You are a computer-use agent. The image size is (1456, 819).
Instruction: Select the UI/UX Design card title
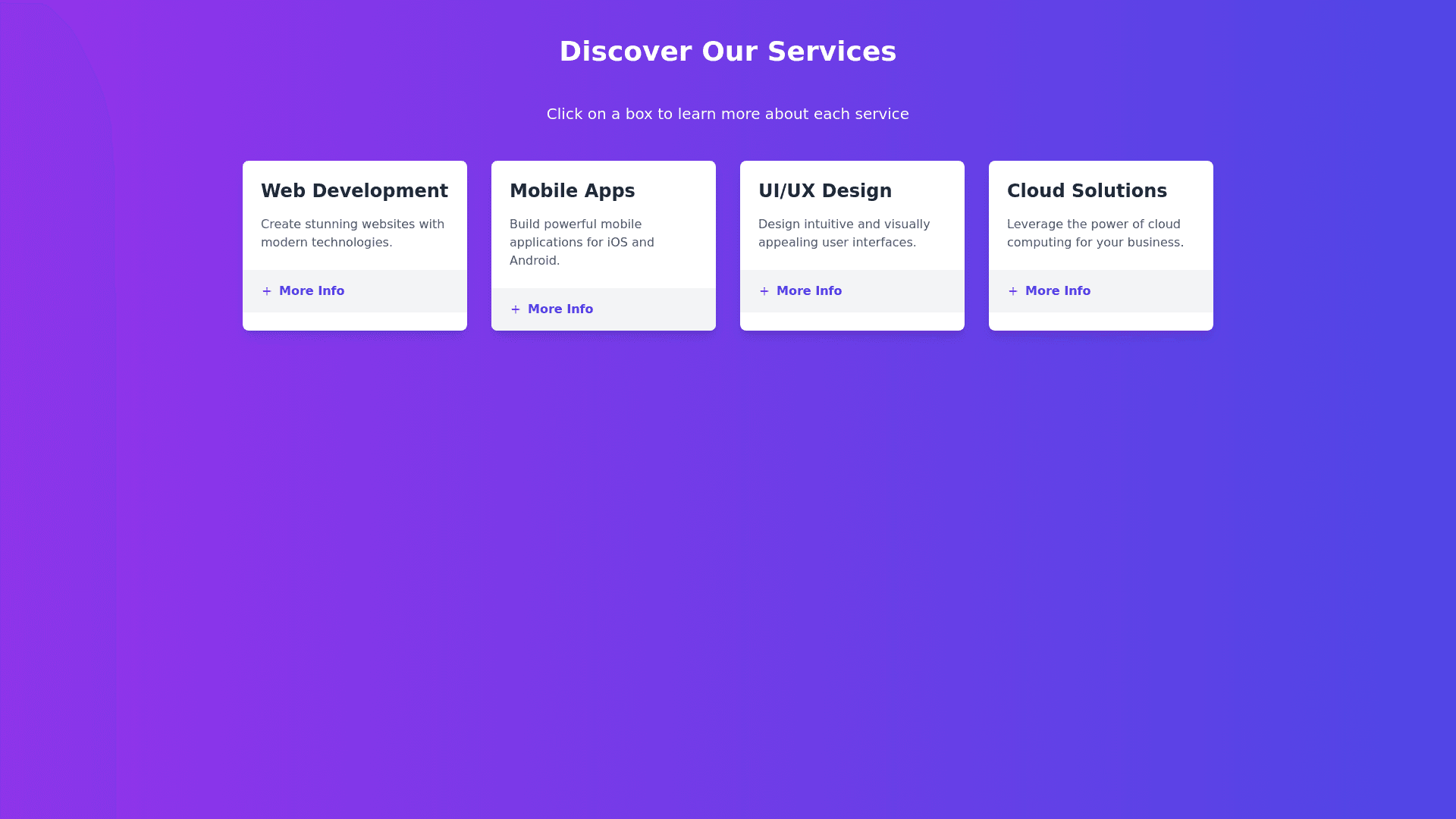pyautogui.click(x=825, y=191)
